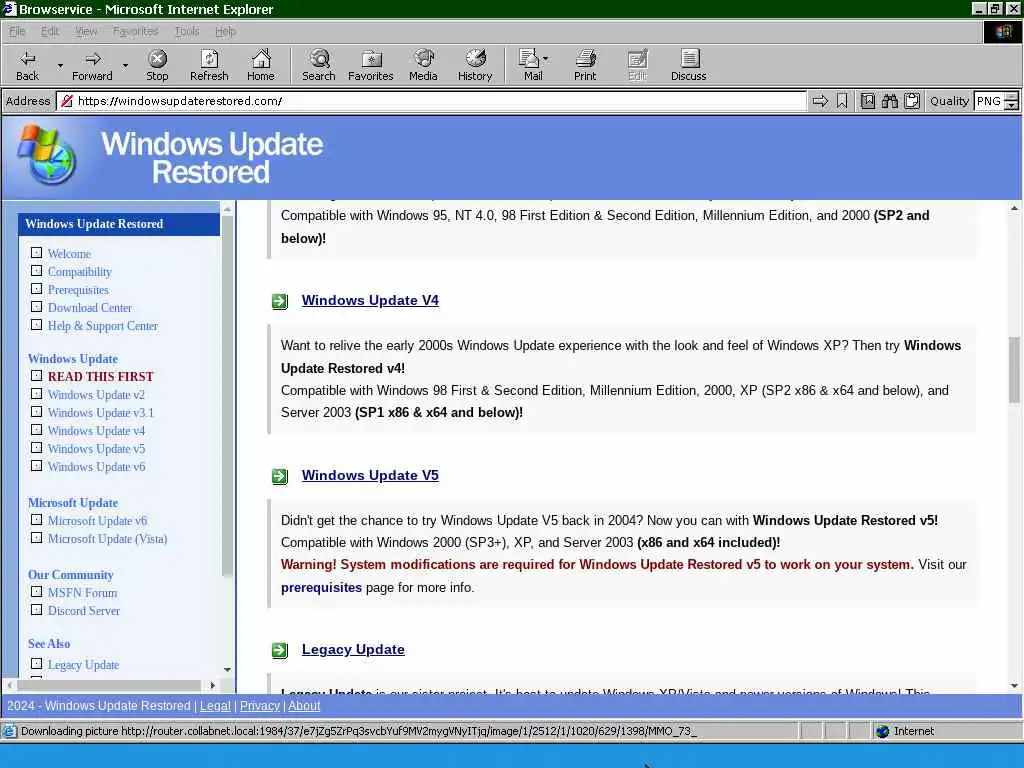Go to the Home page

pyautogui.click(x=261, y=65)
